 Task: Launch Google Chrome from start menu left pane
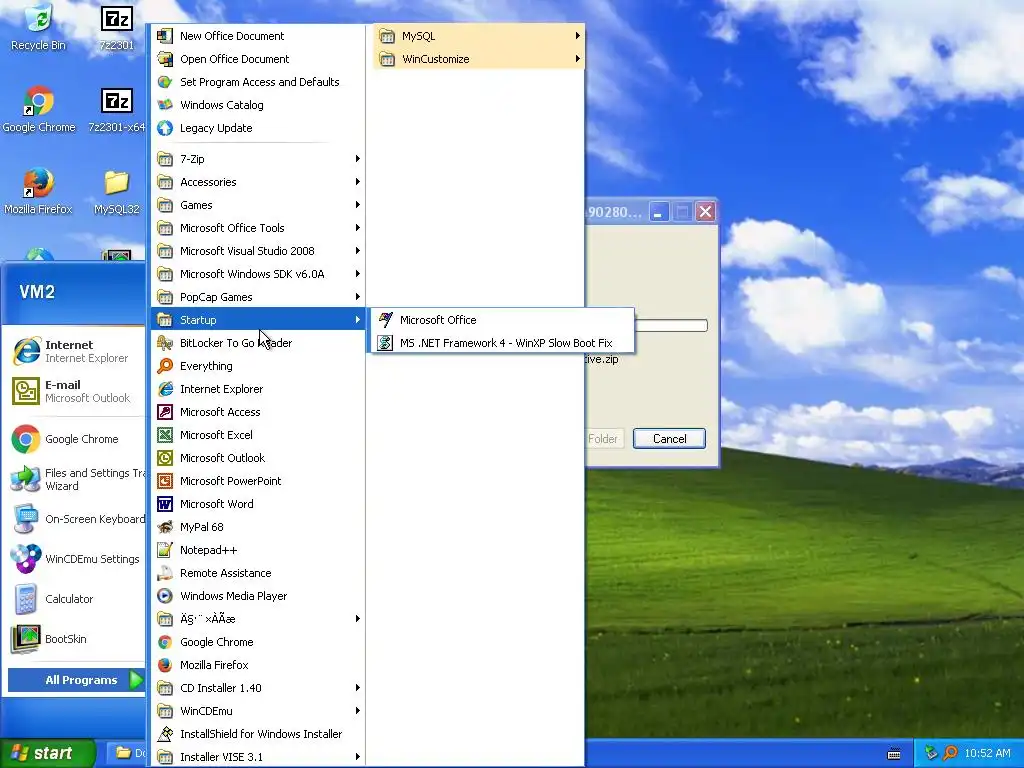click(74, 439)
